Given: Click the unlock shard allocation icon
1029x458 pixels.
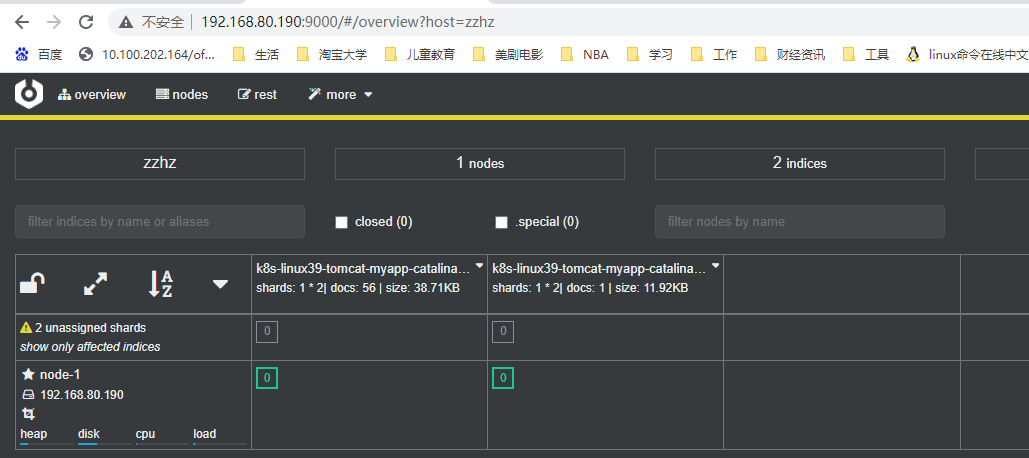Looking at the screenshot, I should (x=33, y=283).
